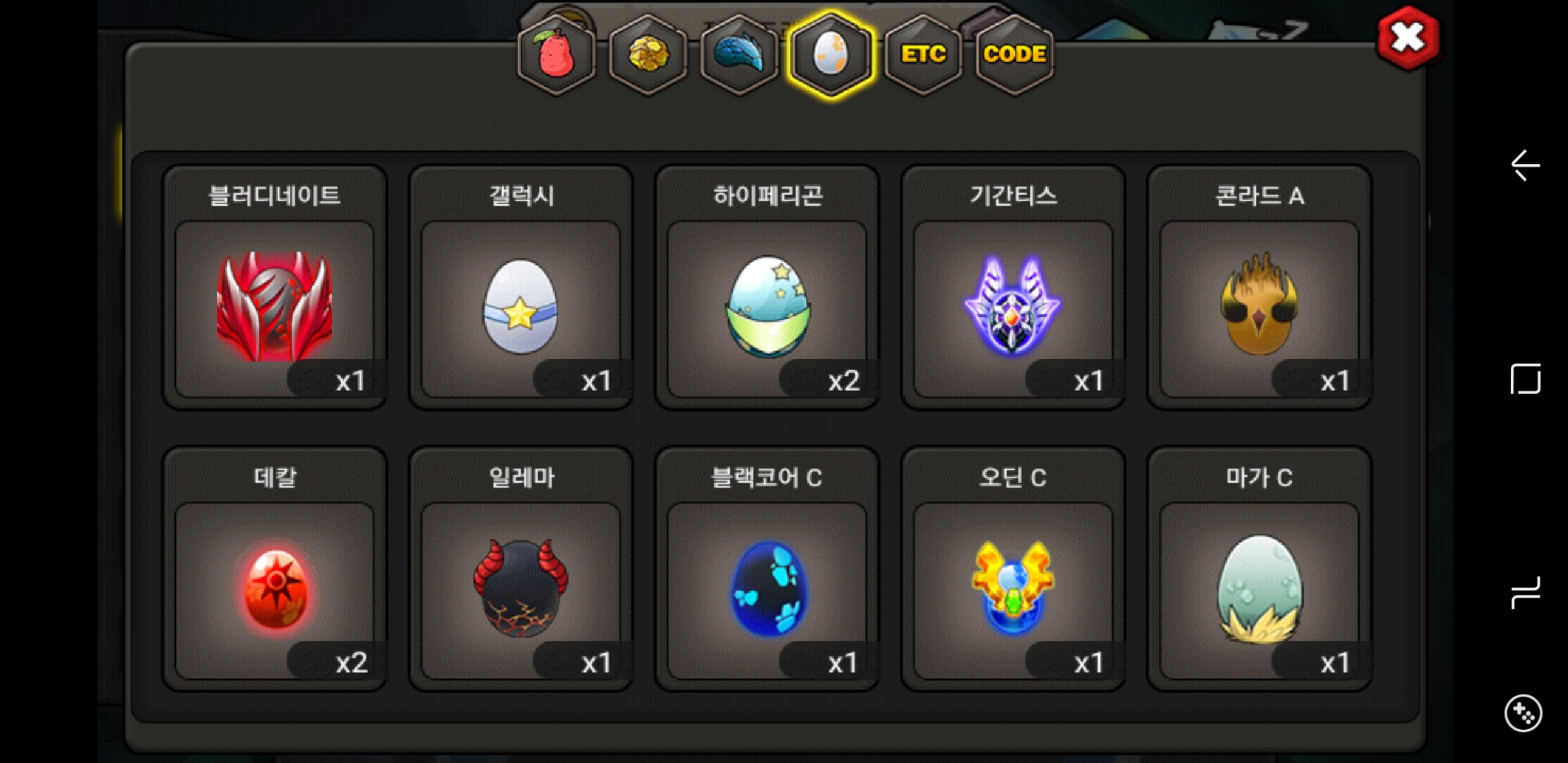Choose the 일레마 black horned egg
The width and height of the screenshot is (1568, 763).
[521, 569]
